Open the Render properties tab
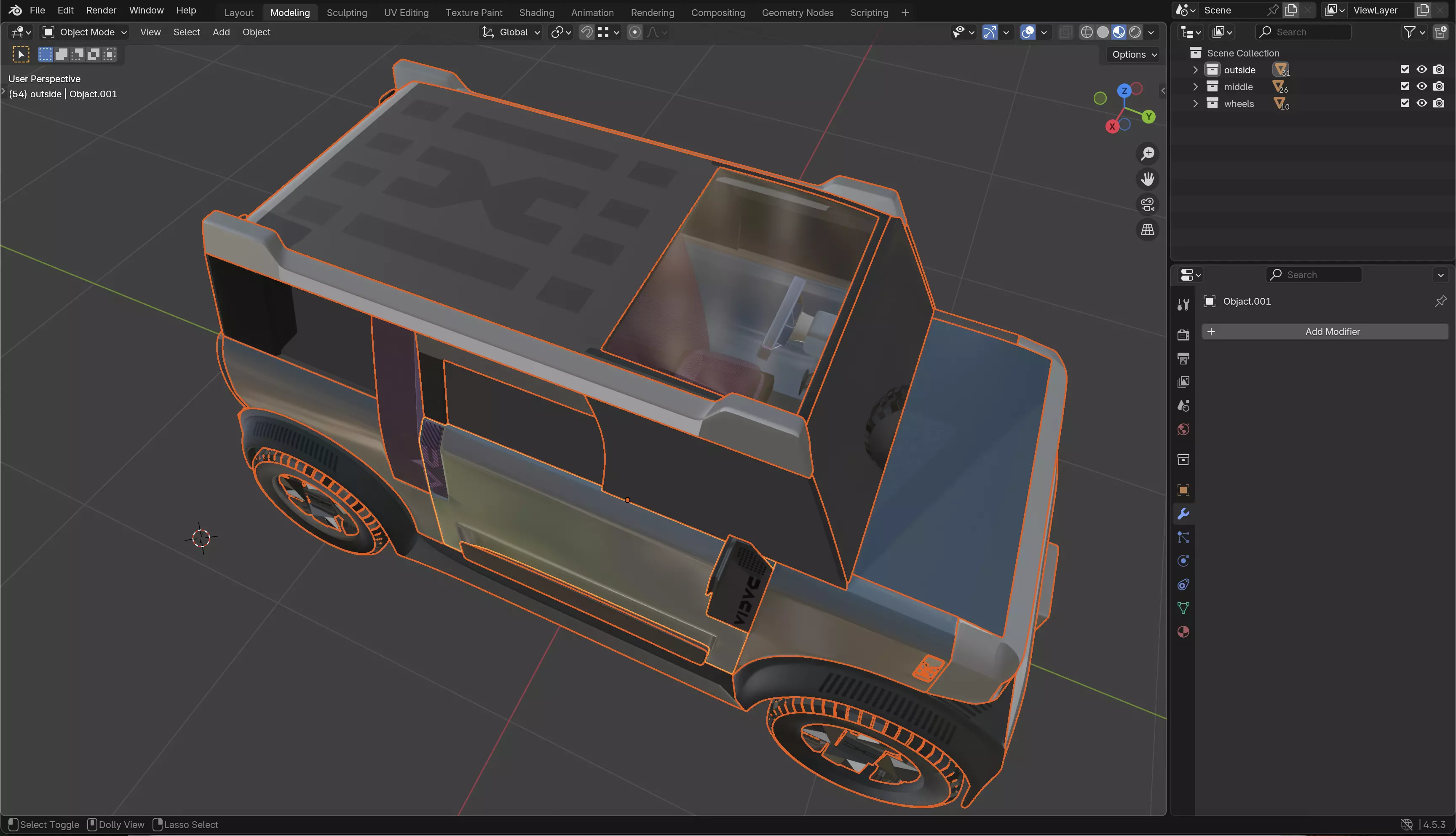 (1183, 335)
